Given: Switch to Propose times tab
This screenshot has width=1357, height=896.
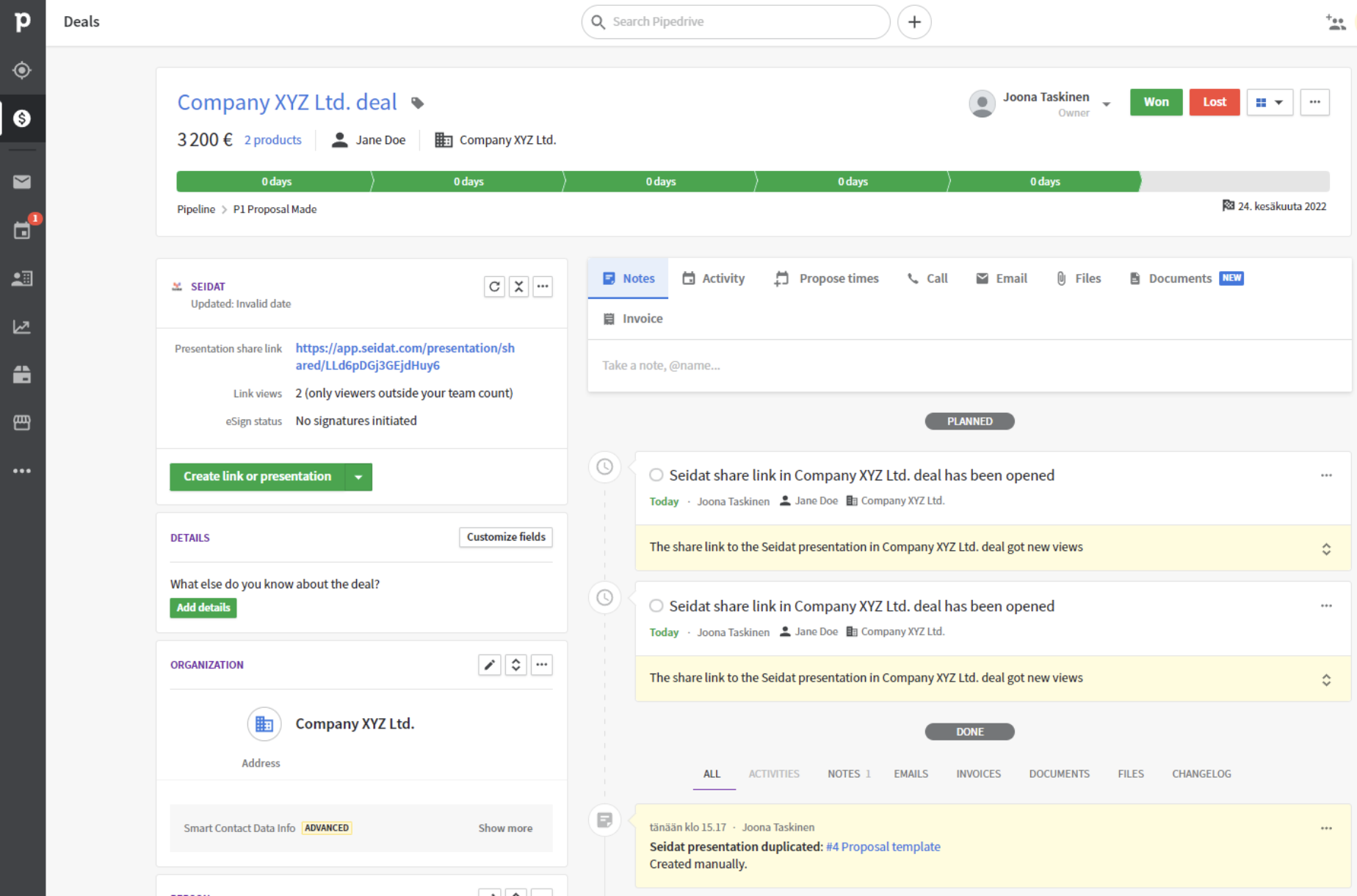Looking at the screenshot, I should pos(826,278).
